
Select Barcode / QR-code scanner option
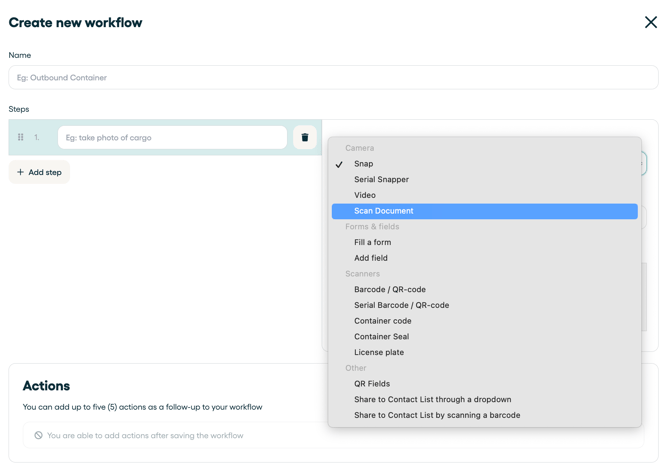(390, 290)
